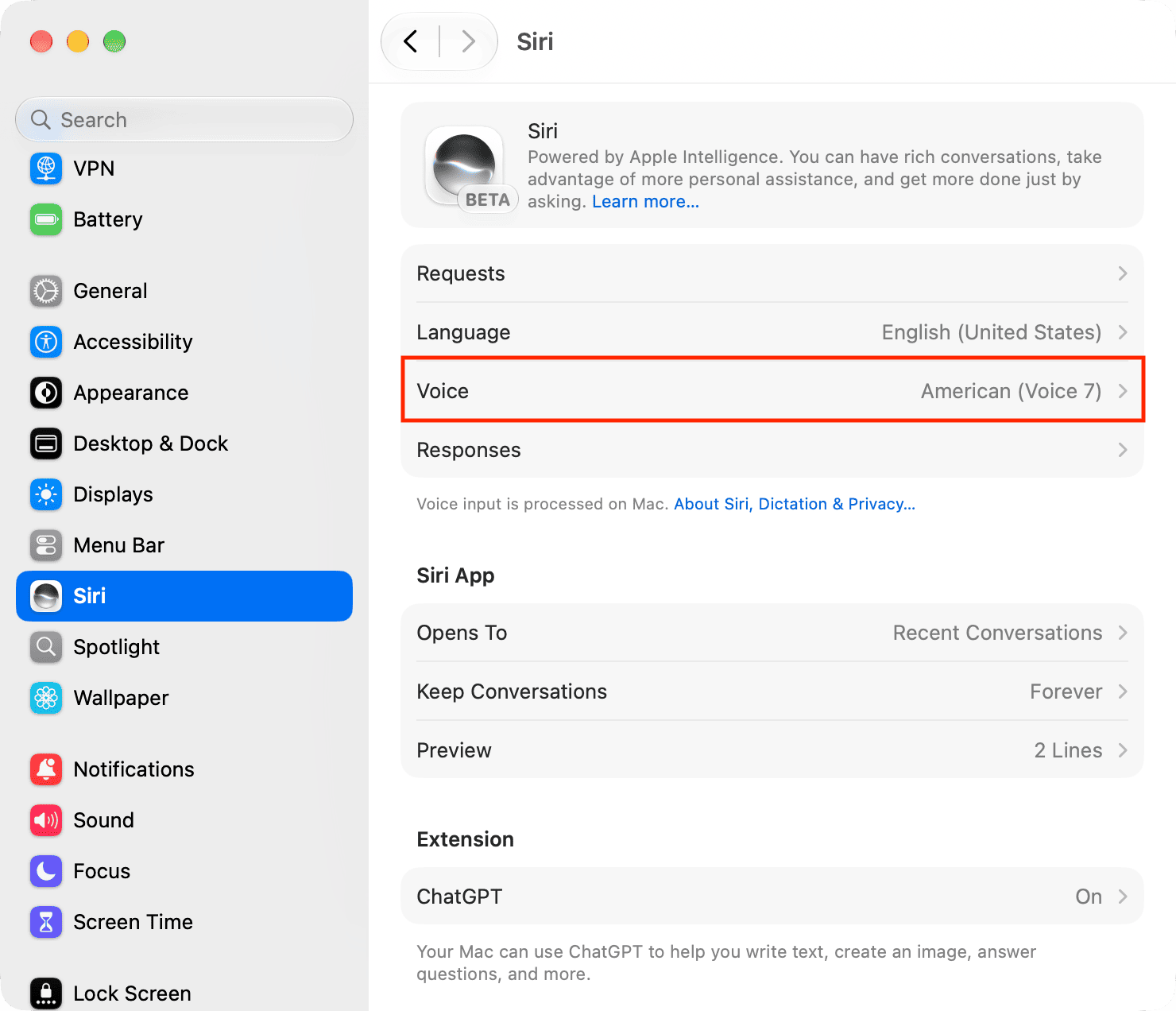
Task: Click the "Voice input is processed on Mac." text
Action: click(543, 504)
